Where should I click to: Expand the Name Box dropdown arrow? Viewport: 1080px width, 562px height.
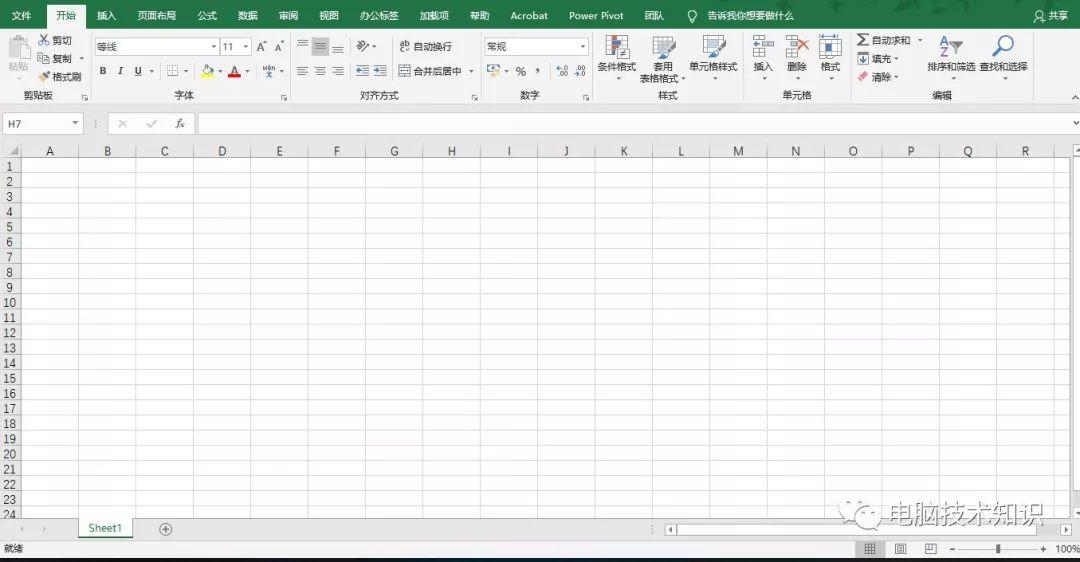tap(75, 123)
